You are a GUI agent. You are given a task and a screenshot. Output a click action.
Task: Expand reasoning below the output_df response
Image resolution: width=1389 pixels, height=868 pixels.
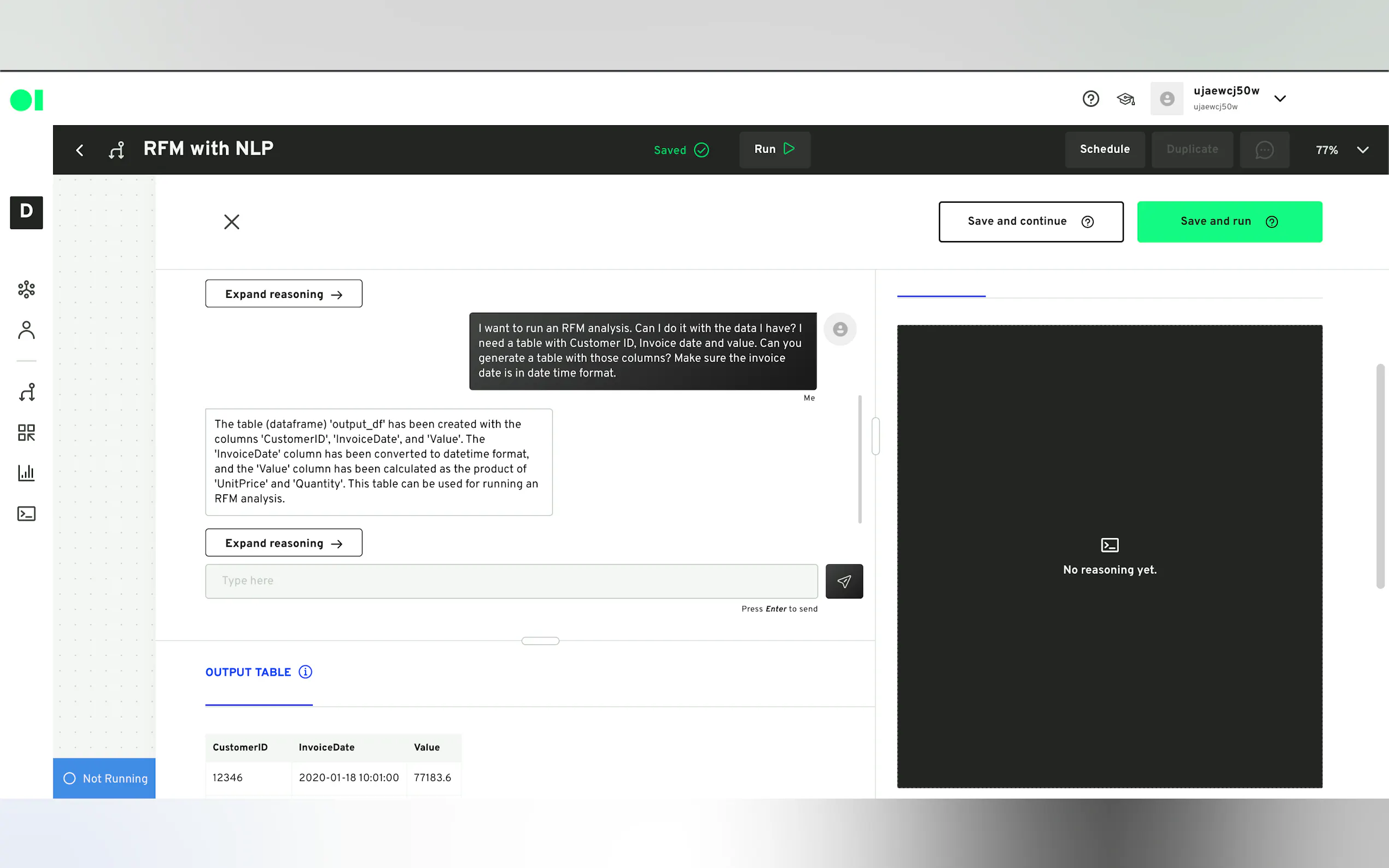[x=284, y=543]
